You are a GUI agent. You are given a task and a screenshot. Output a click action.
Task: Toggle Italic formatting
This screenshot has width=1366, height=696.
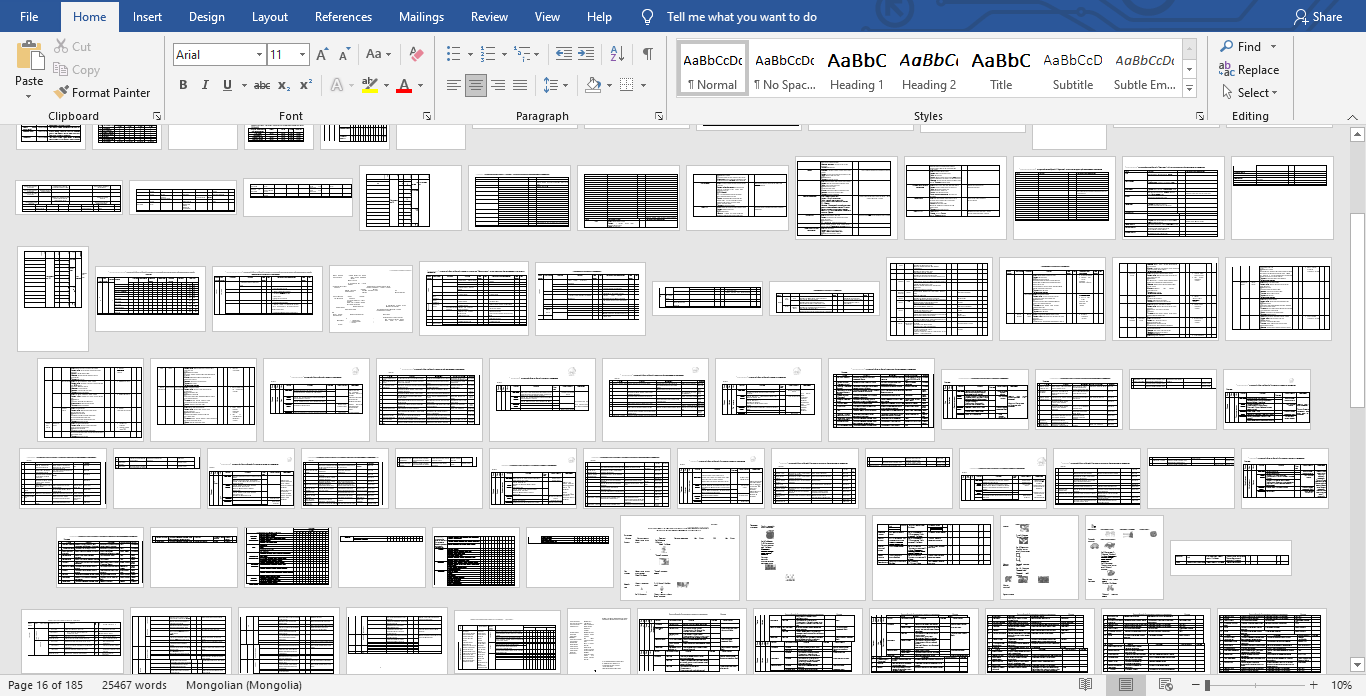[x=205, y=85]
